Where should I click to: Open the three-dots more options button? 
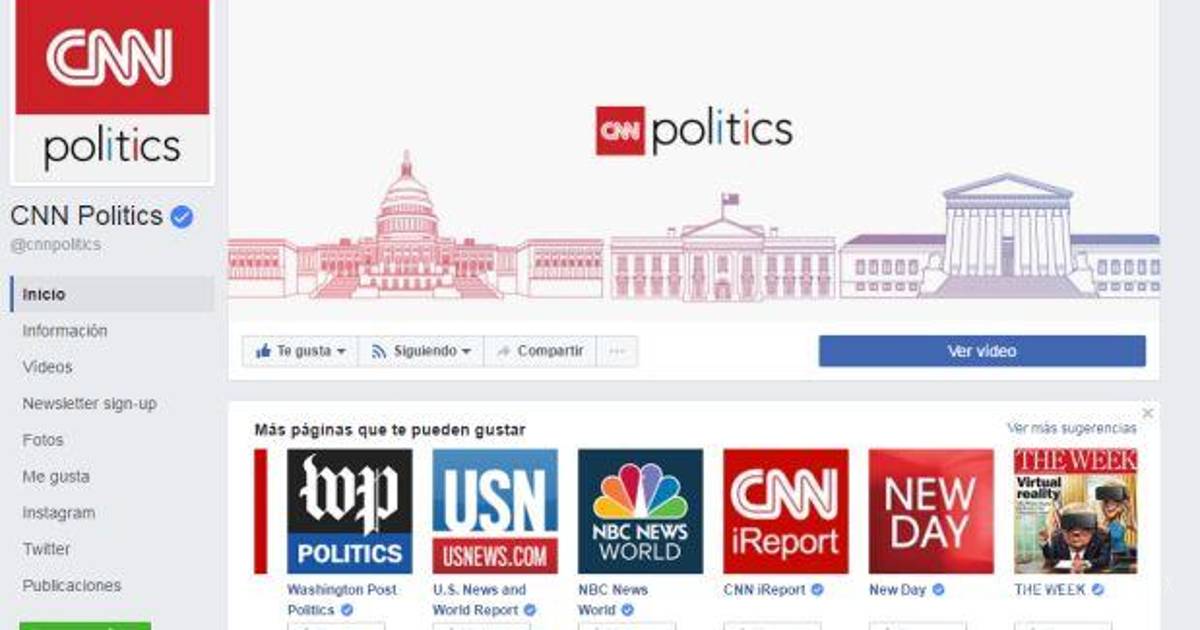617,351
